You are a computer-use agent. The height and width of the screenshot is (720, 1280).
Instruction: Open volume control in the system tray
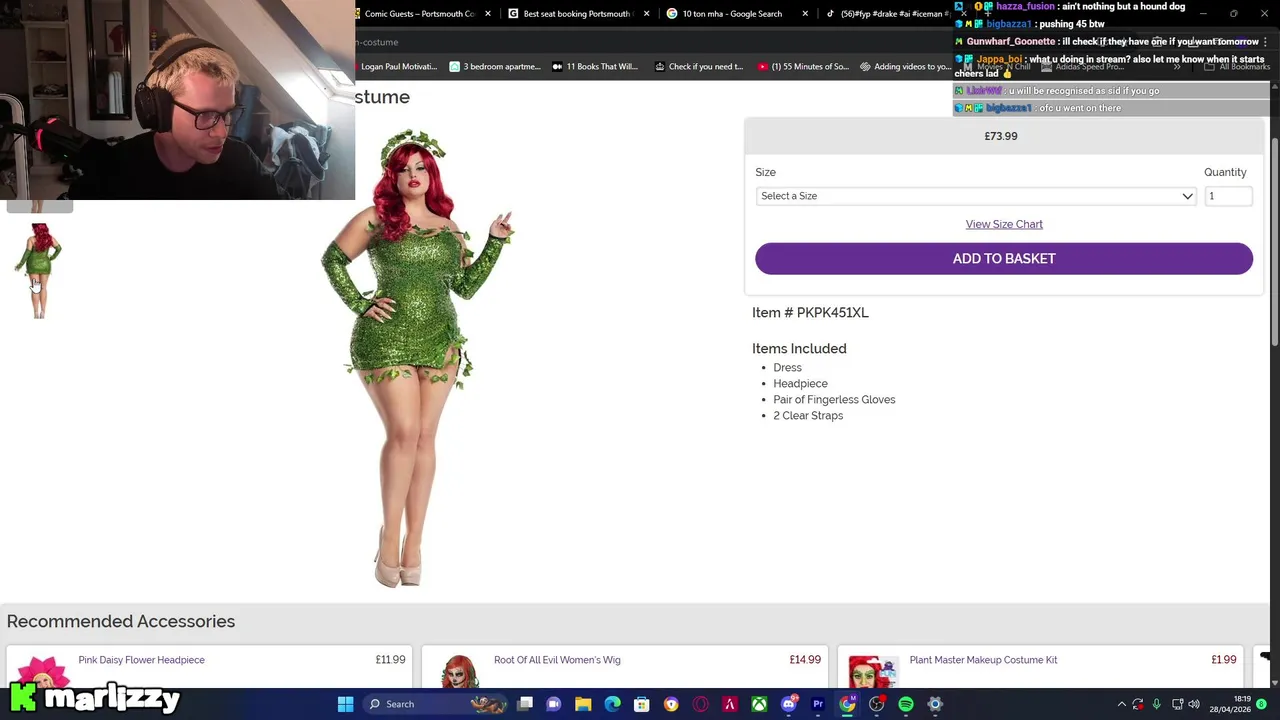1194,704
